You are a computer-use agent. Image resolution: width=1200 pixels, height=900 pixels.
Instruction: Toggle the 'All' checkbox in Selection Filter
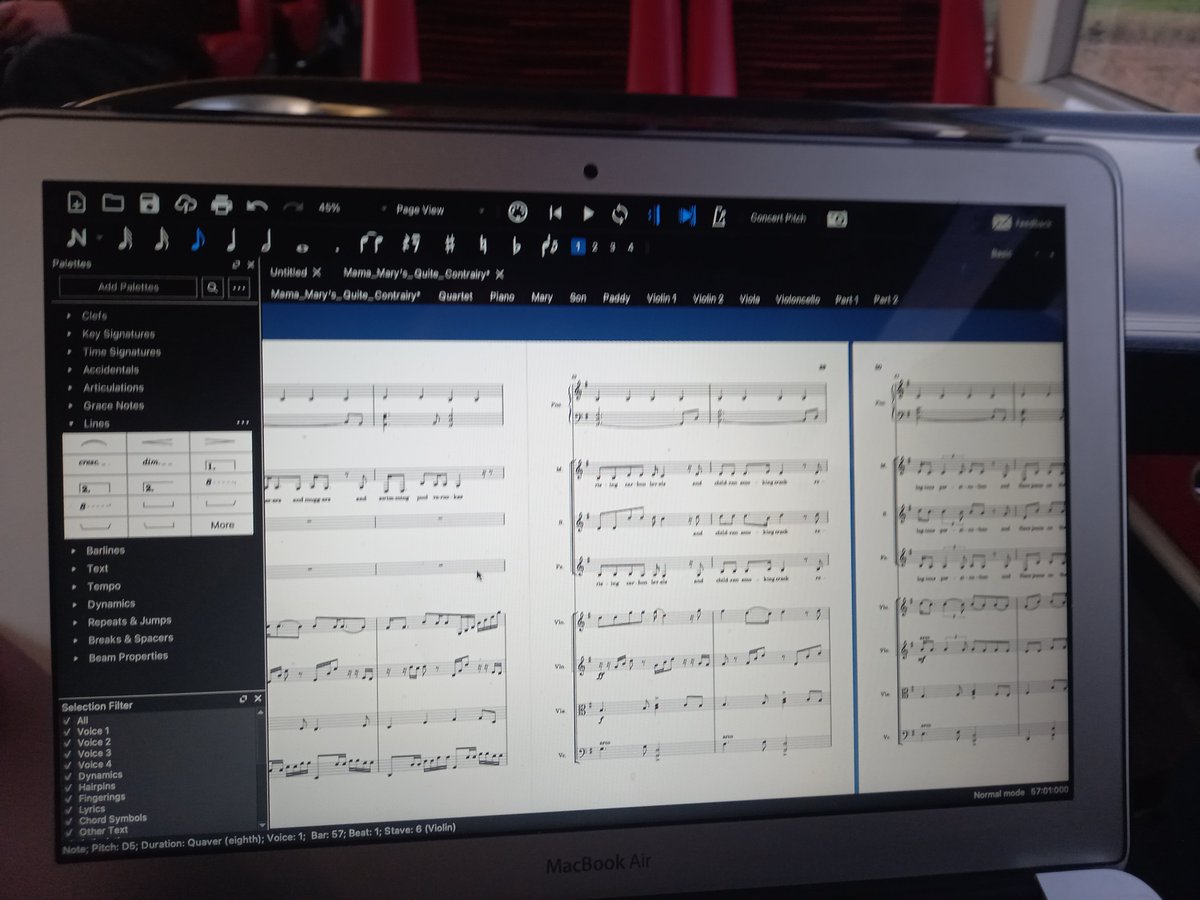(x=66, y=721)
